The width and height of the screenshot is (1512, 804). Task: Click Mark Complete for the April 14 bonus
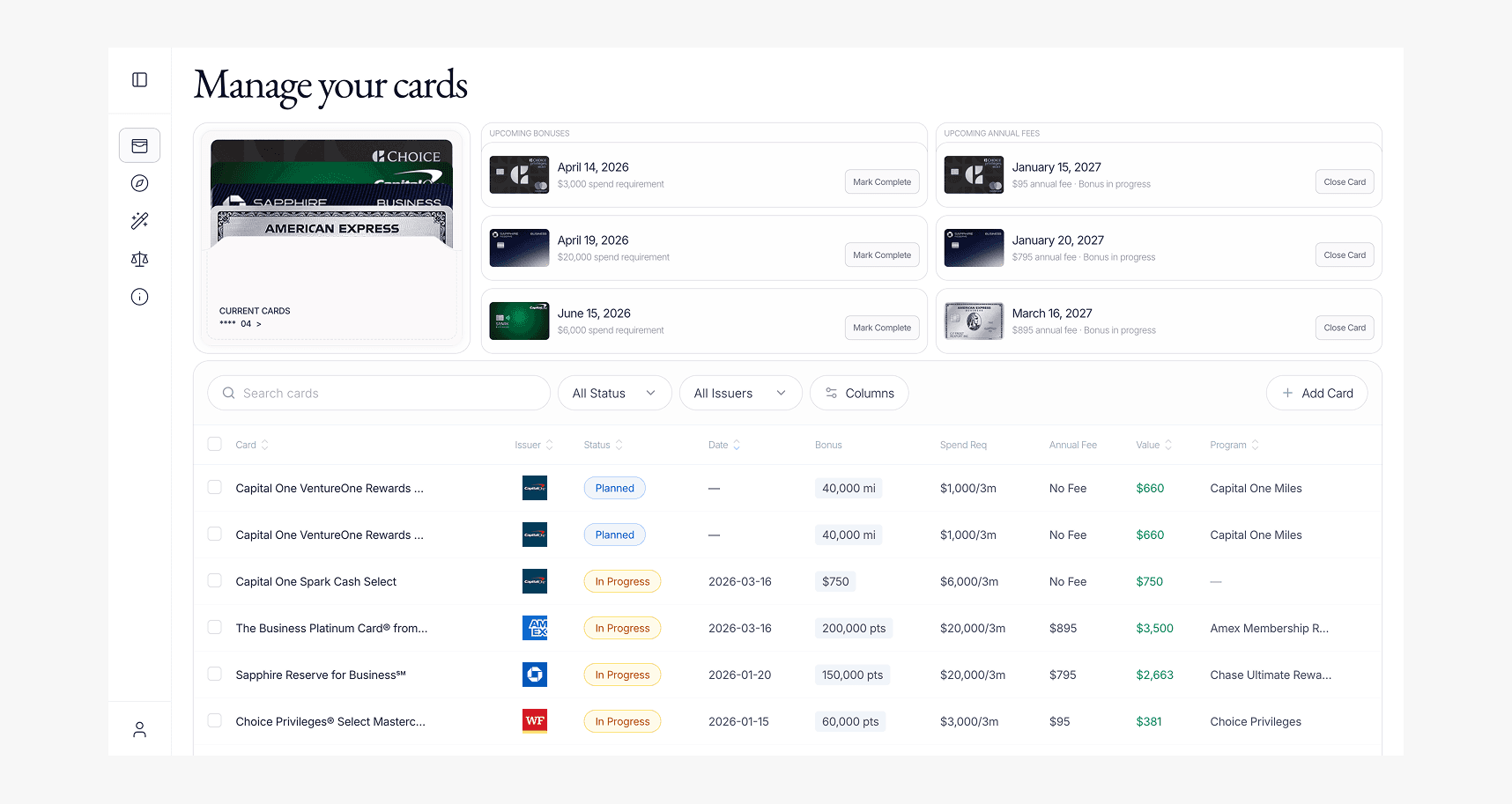pos(881,181)
